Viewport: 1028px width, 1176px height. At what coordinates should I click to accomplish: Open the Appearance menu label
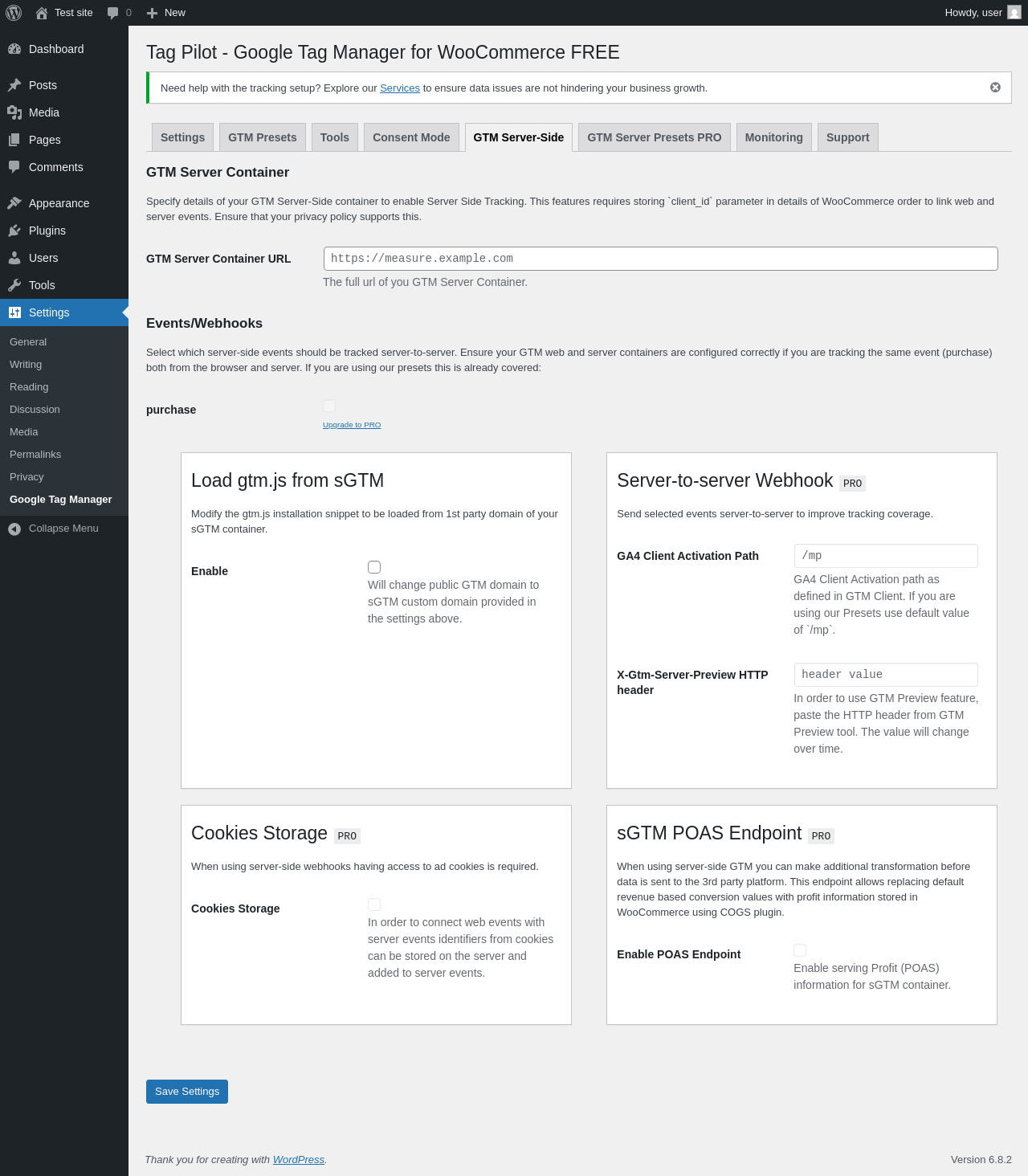[59, 203]
